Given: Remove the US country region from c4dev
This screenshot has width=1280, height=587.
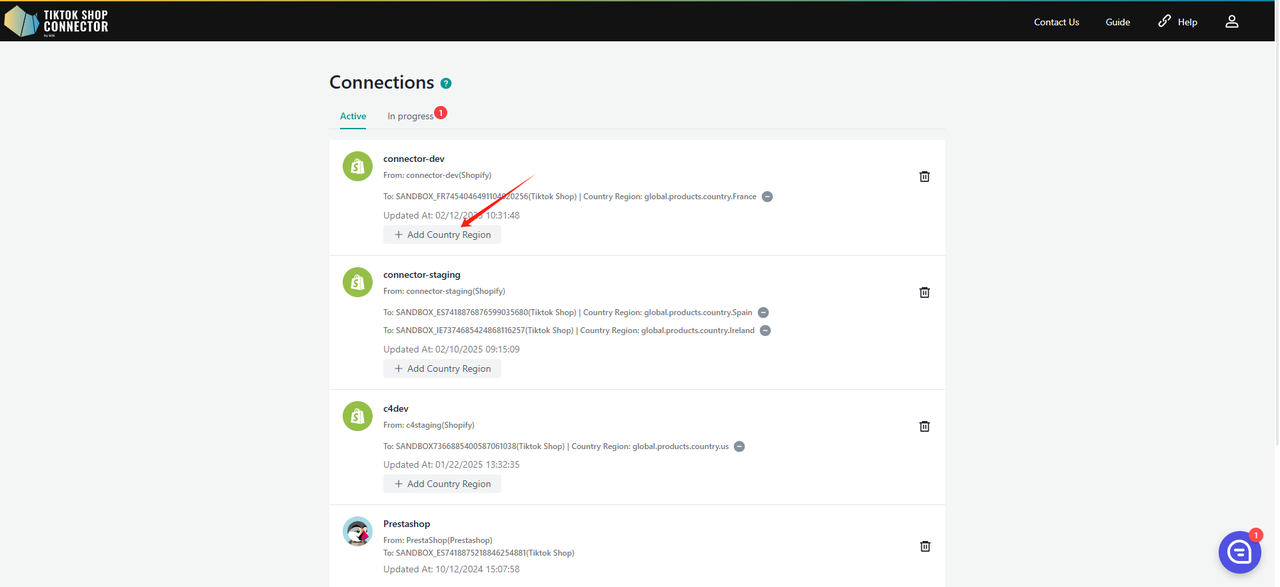Looking at the screenshot, I should [x=739, y=447].
